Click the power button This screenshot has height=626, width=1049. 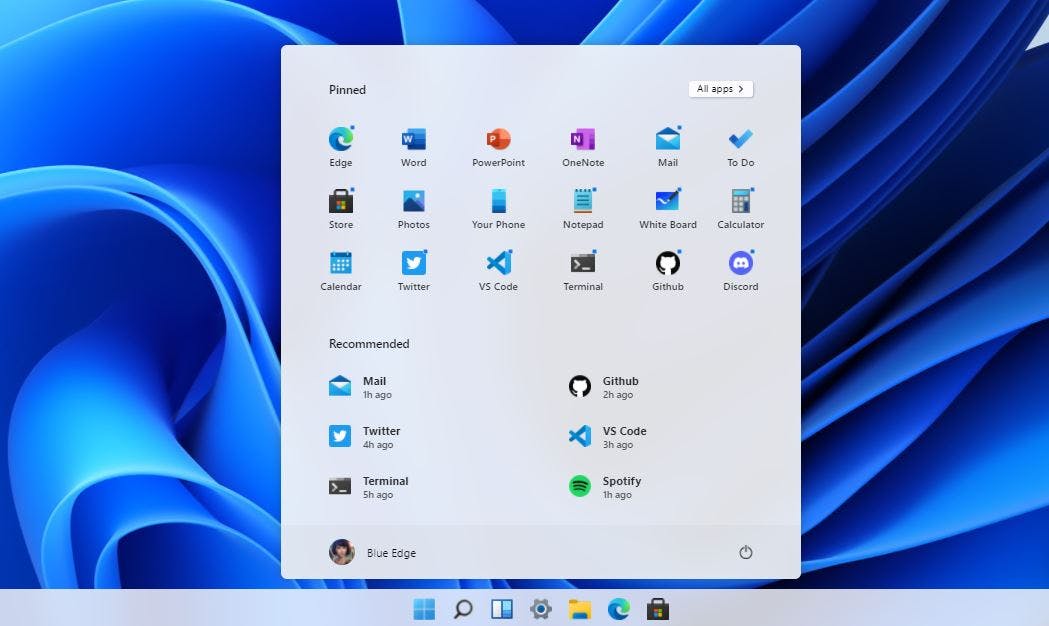tap(745, 552)
